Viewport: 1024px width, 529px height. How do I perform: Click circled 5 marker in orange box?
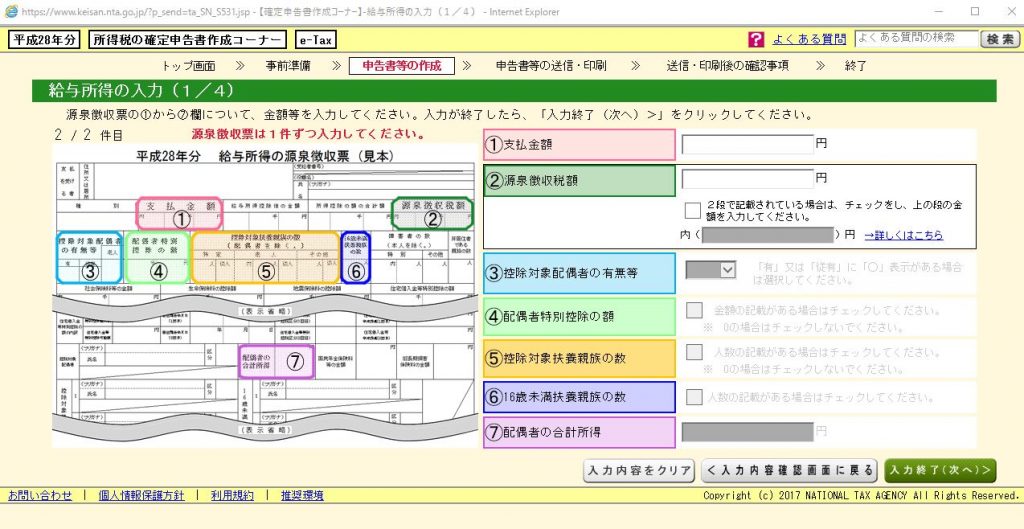[x=265, y=270]
